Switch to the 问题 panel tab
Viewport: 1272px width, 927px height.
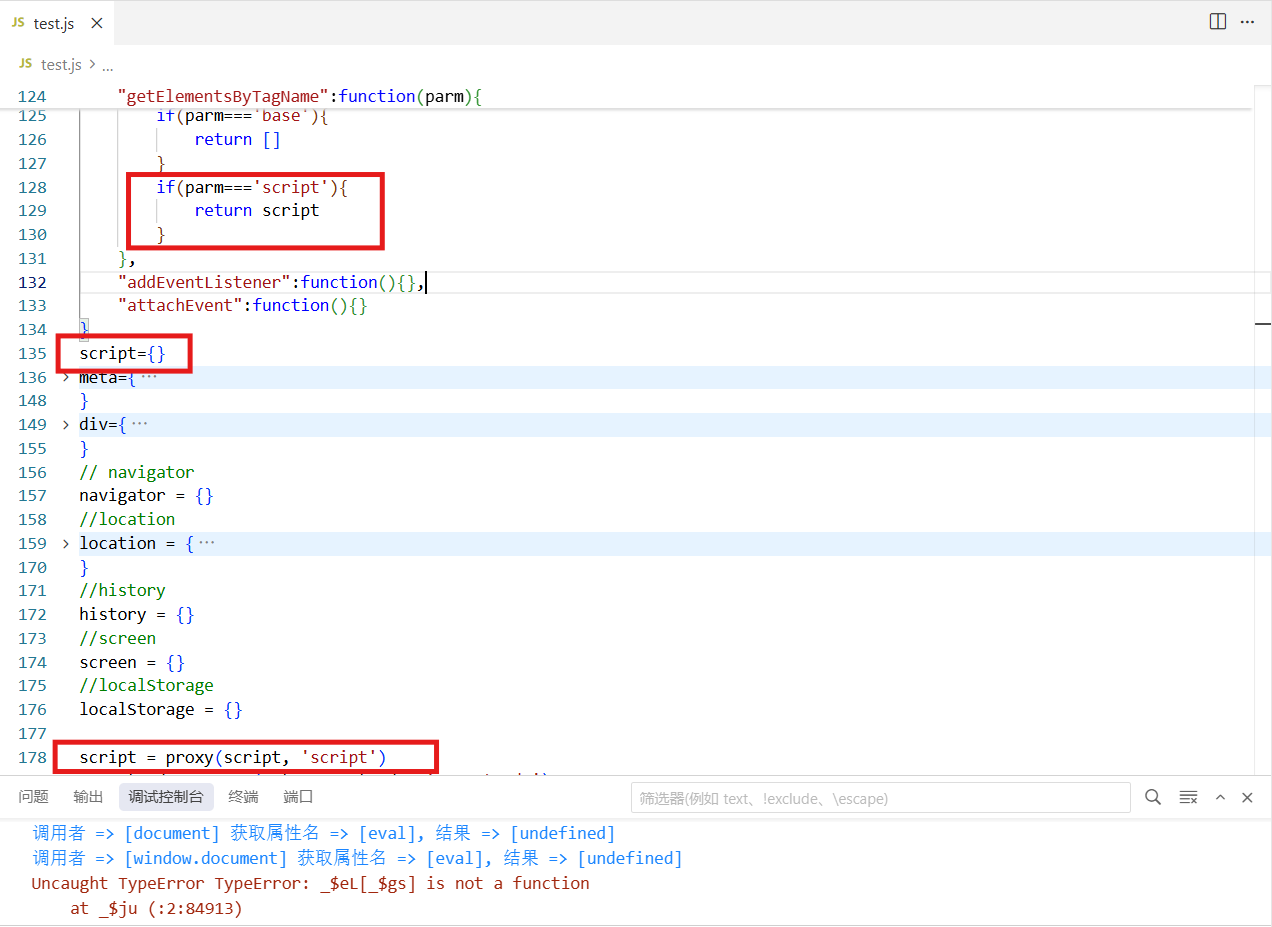coord(33,797)
